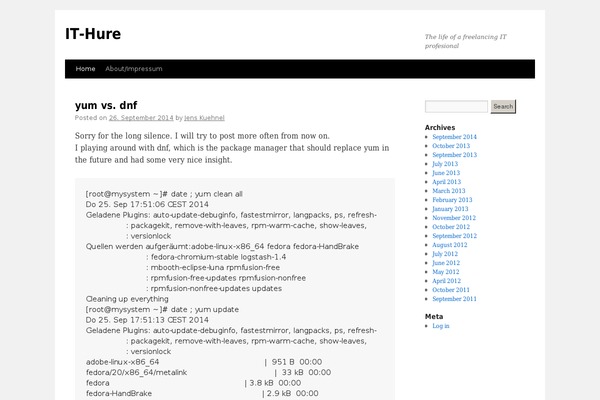Click the 'fedora | 3.8 kB' output row
Image resolution: width=600 pixels, height=400 pixels.
(193, 383)
